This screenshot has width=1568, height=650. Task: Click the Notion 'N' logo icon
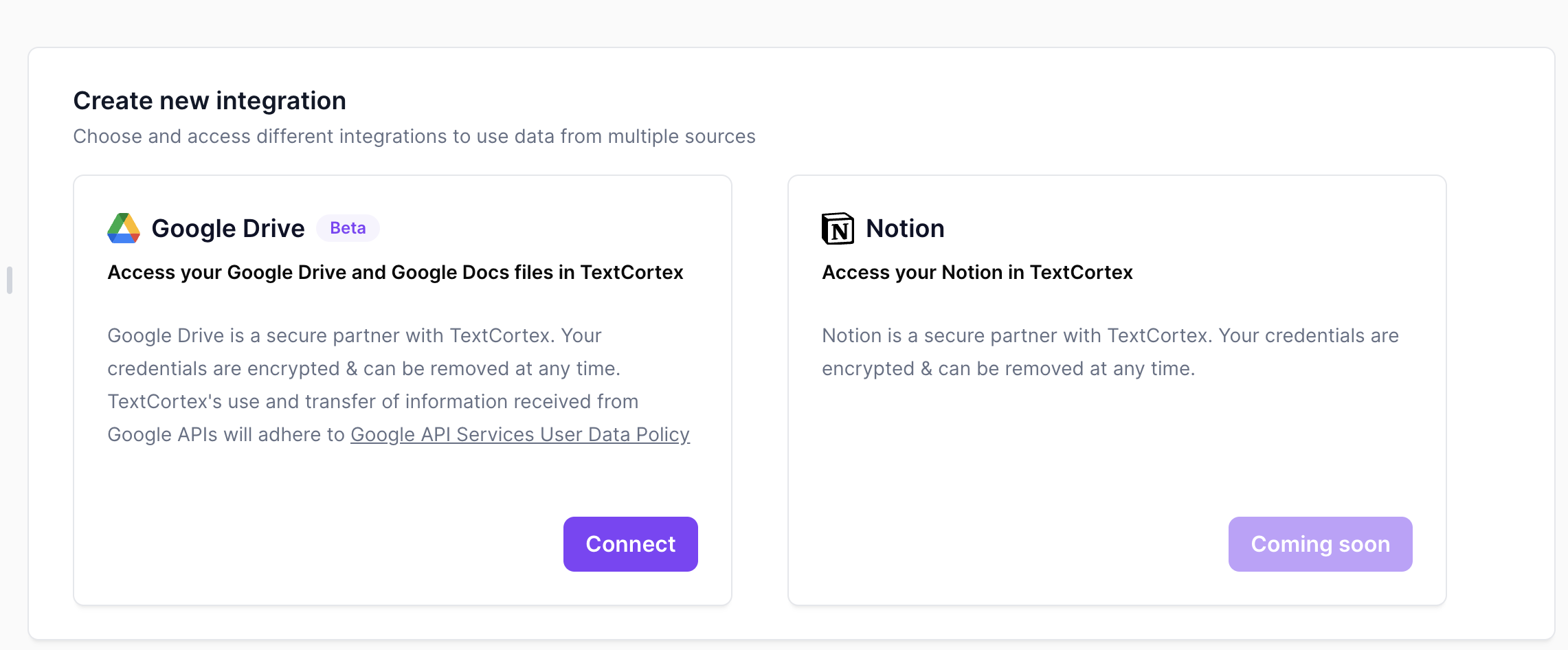838,228
